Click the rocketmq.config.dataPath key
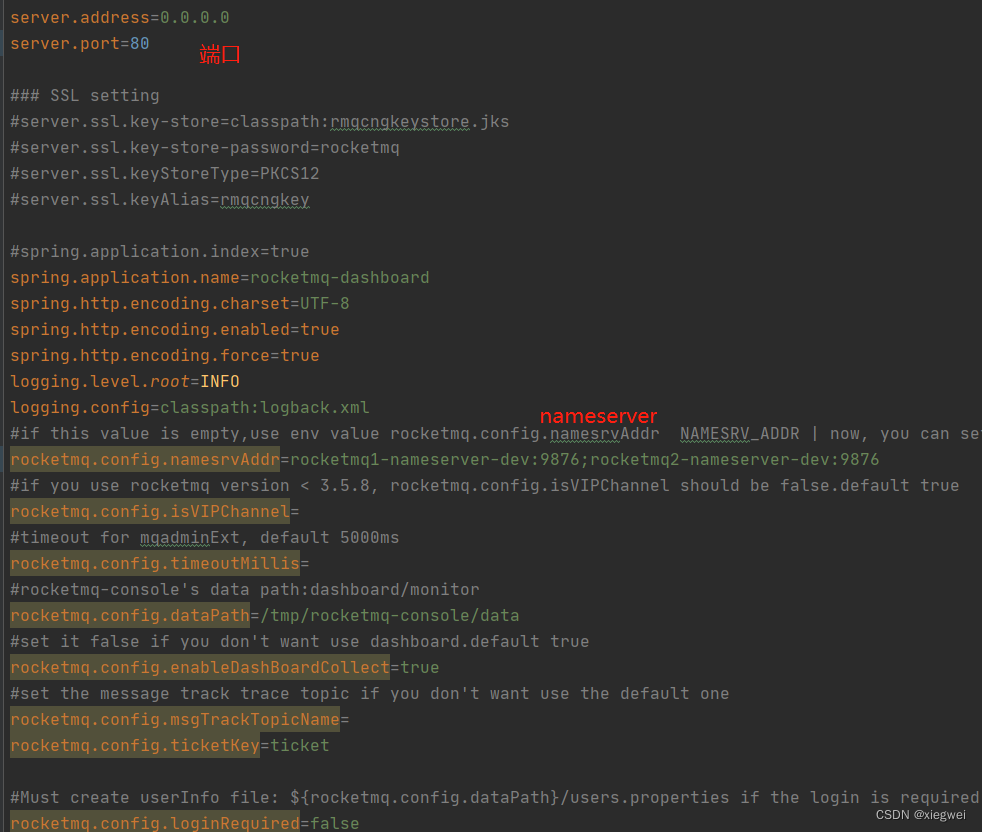 tap(130, 616)
